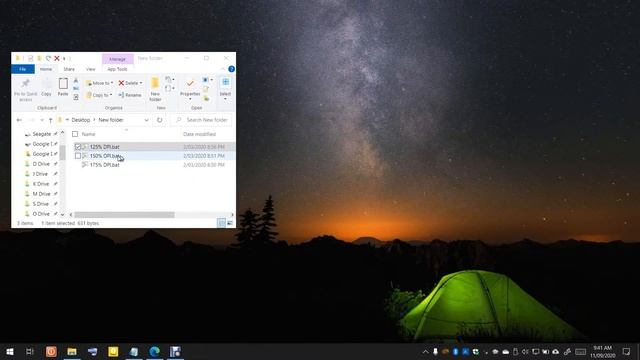Open the New item dropdown
The width and height of the screenshot is (640, 360).
(170, 79)
